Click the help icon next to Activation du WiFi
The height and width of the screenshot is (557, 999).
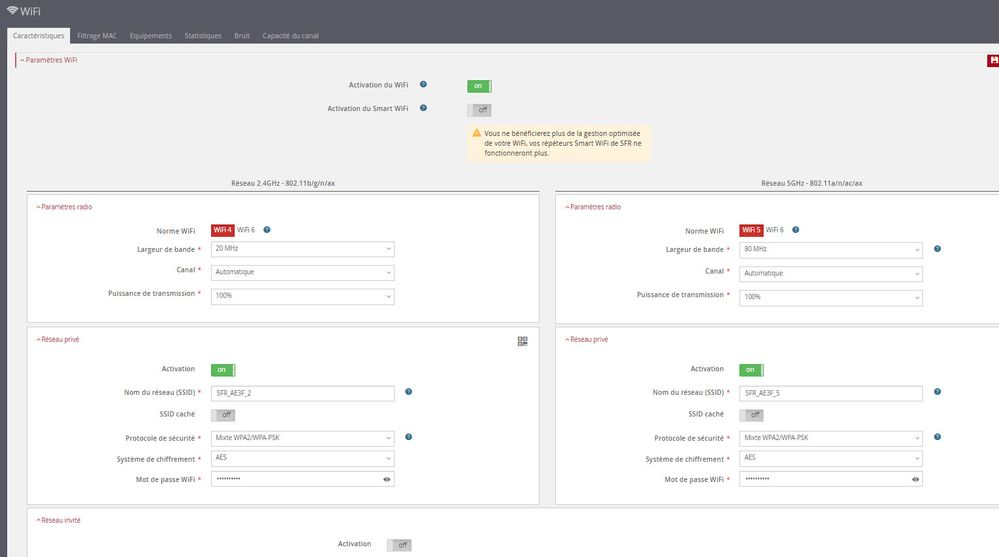coord(424,85)
